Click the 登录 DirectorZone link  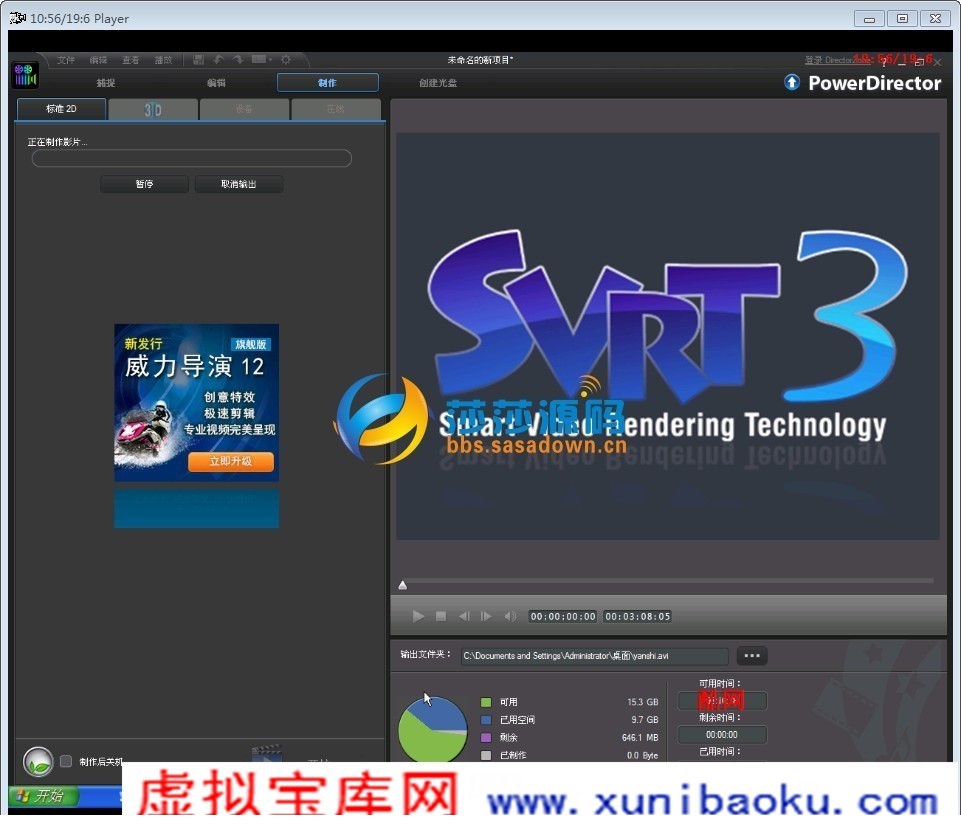coord(835,60)
